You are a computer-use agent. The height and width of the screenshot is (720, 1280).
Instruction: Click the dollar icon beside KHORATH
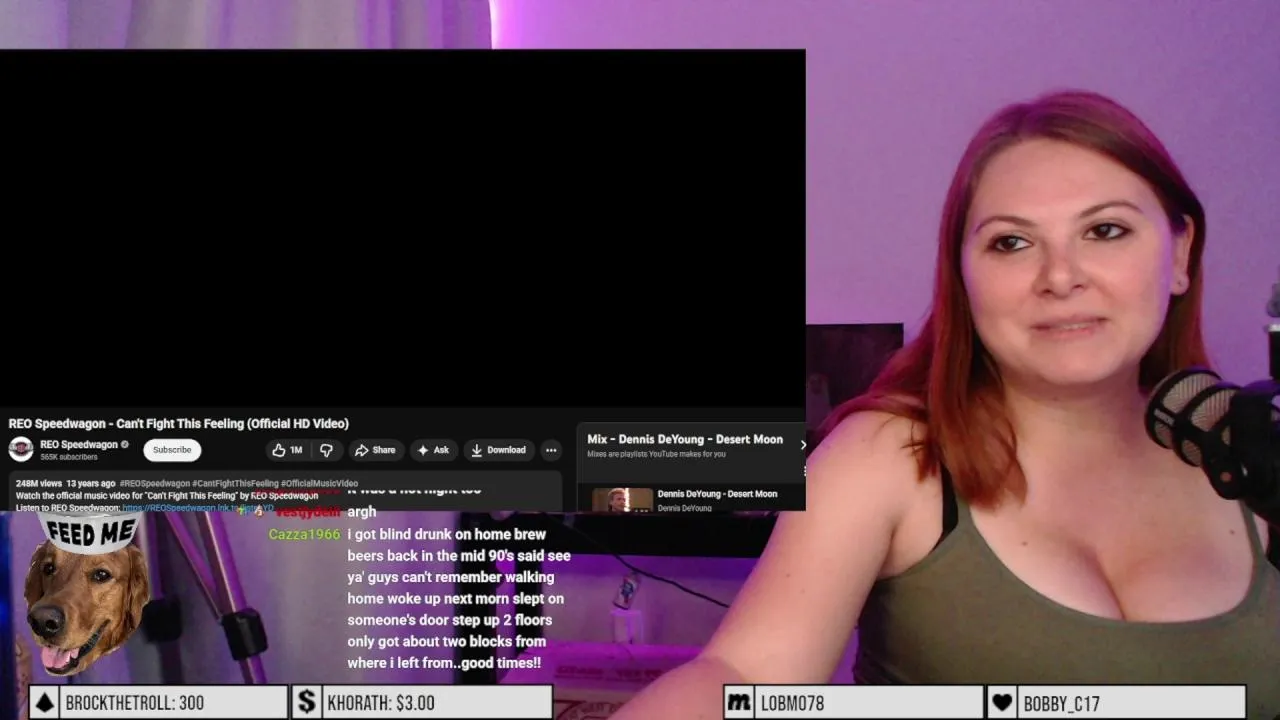(307, 703)
